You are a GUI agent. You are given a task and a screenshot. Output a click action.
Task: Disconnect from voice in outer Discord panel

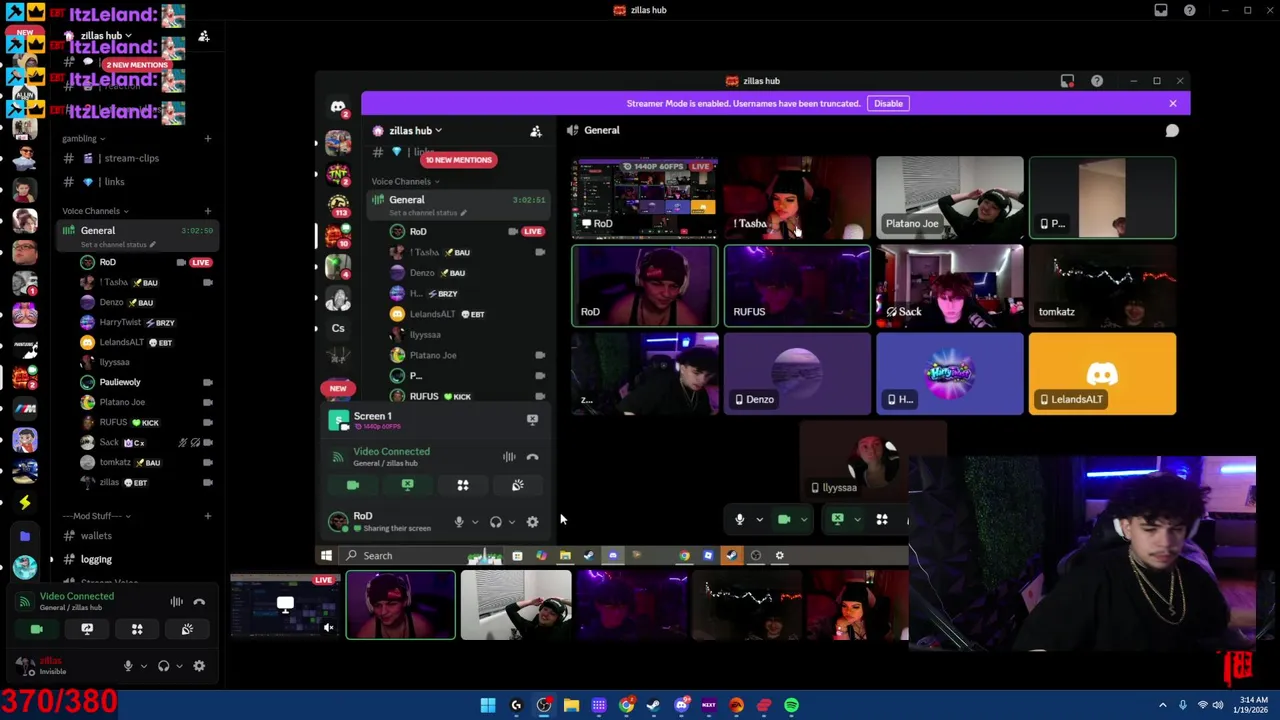[199, 602]
